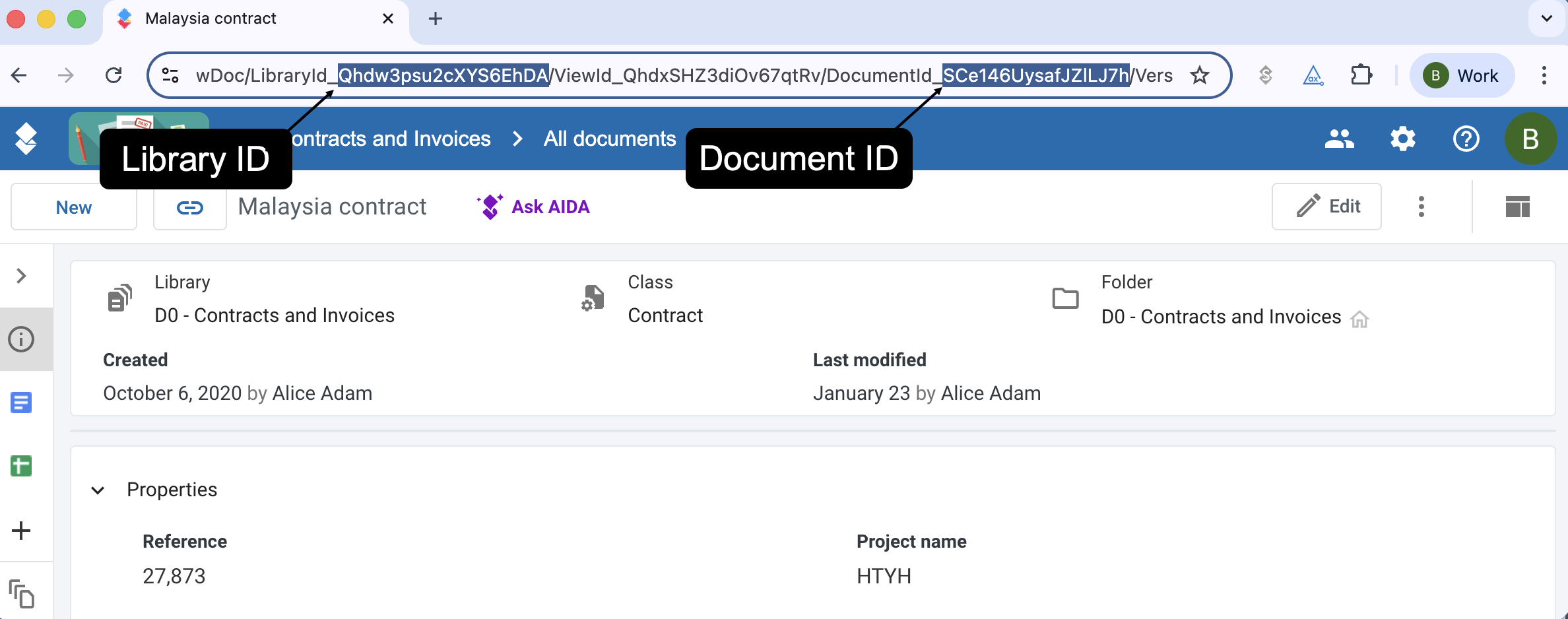Click the copy icon at sidebar bottom
The height and width of the screenshot is (619, 1568).
[x=21, y=594]
